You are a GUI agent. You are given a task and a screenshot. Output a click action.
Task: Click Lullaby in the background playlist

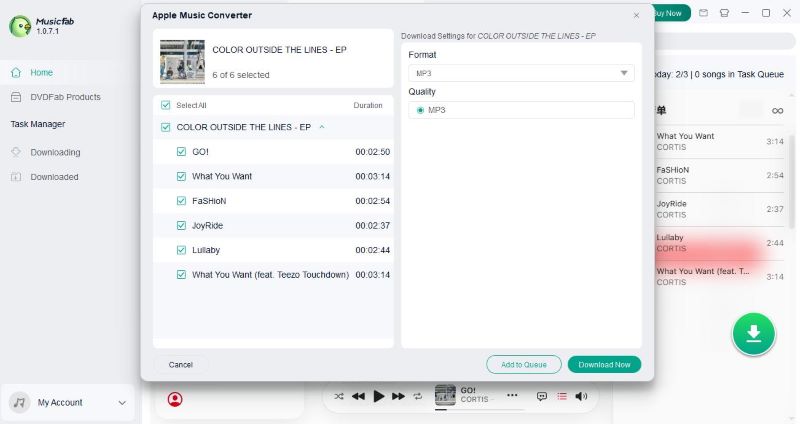pyautogui.click(x=720, y=242)
